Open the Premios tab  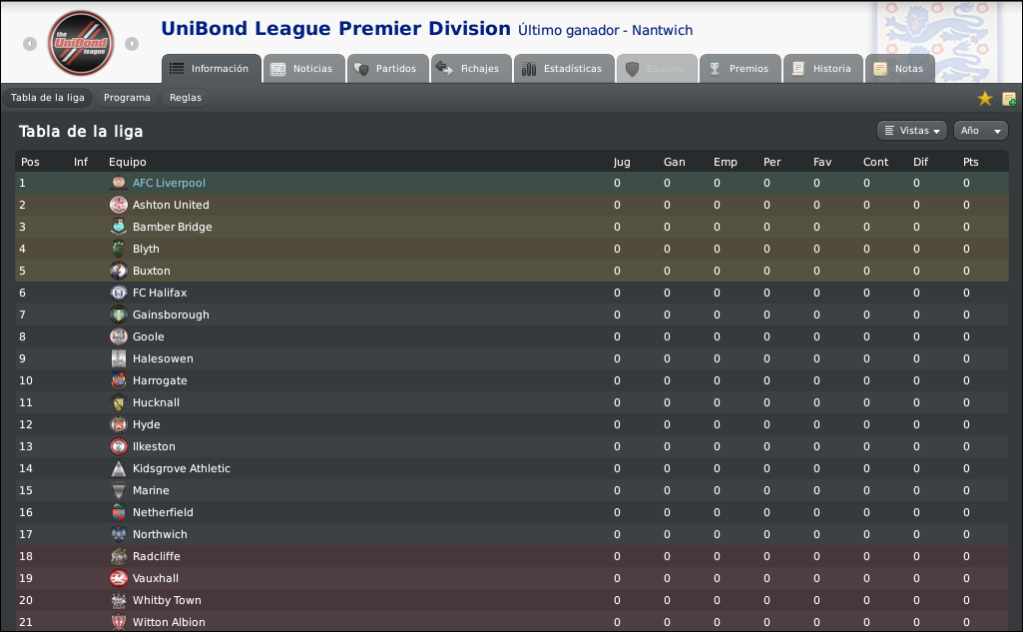coord(740,68)
